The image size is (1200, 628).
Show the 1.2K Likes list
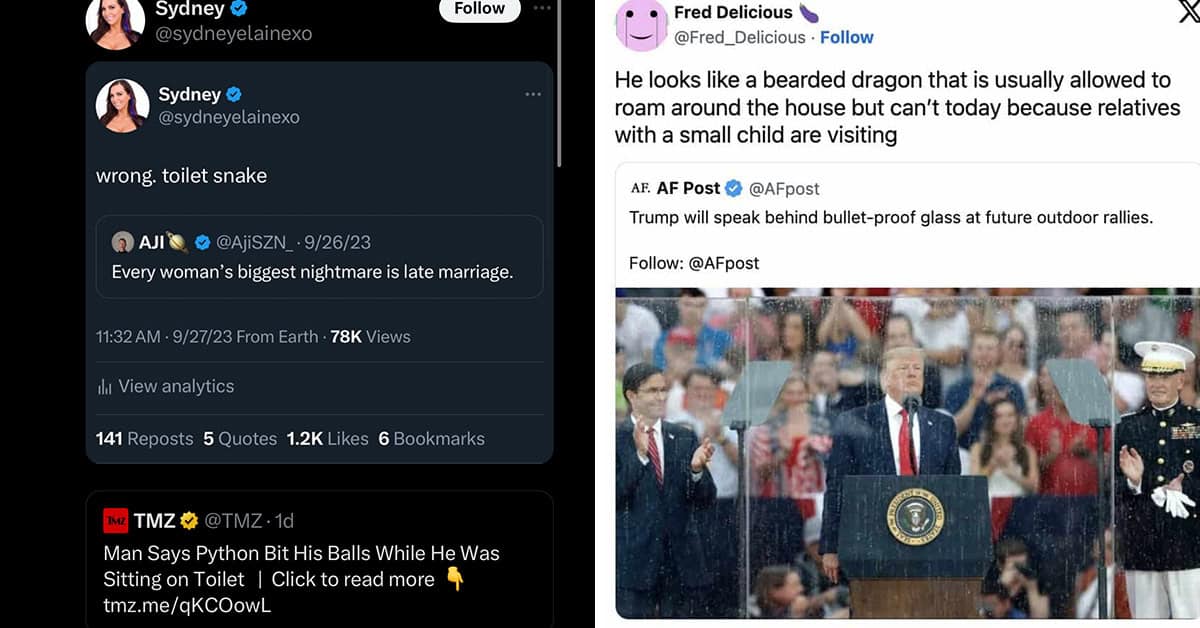pos(327,438)
